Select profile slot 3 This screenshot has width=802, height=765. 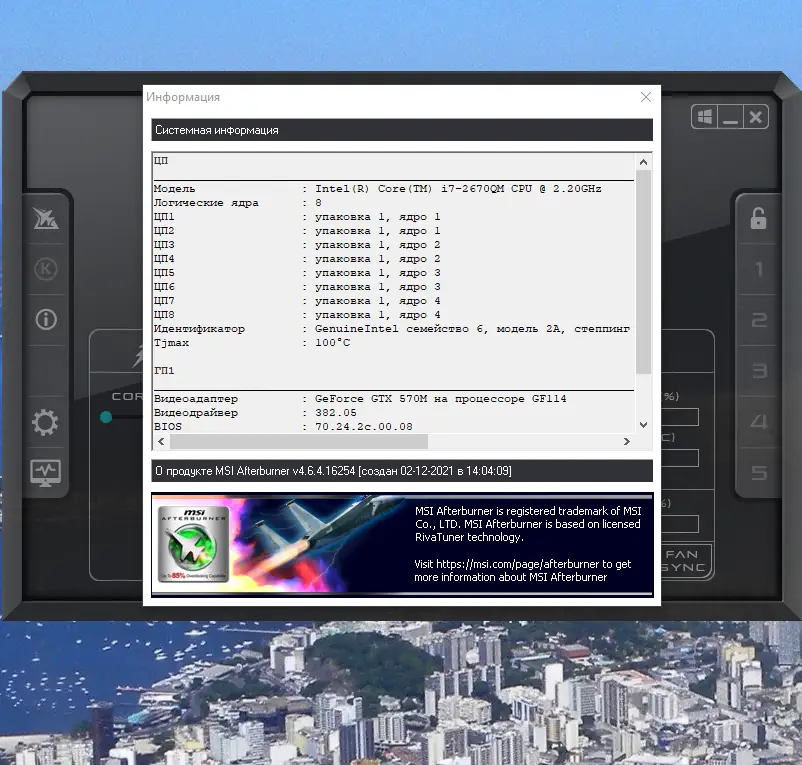(759, 370)
